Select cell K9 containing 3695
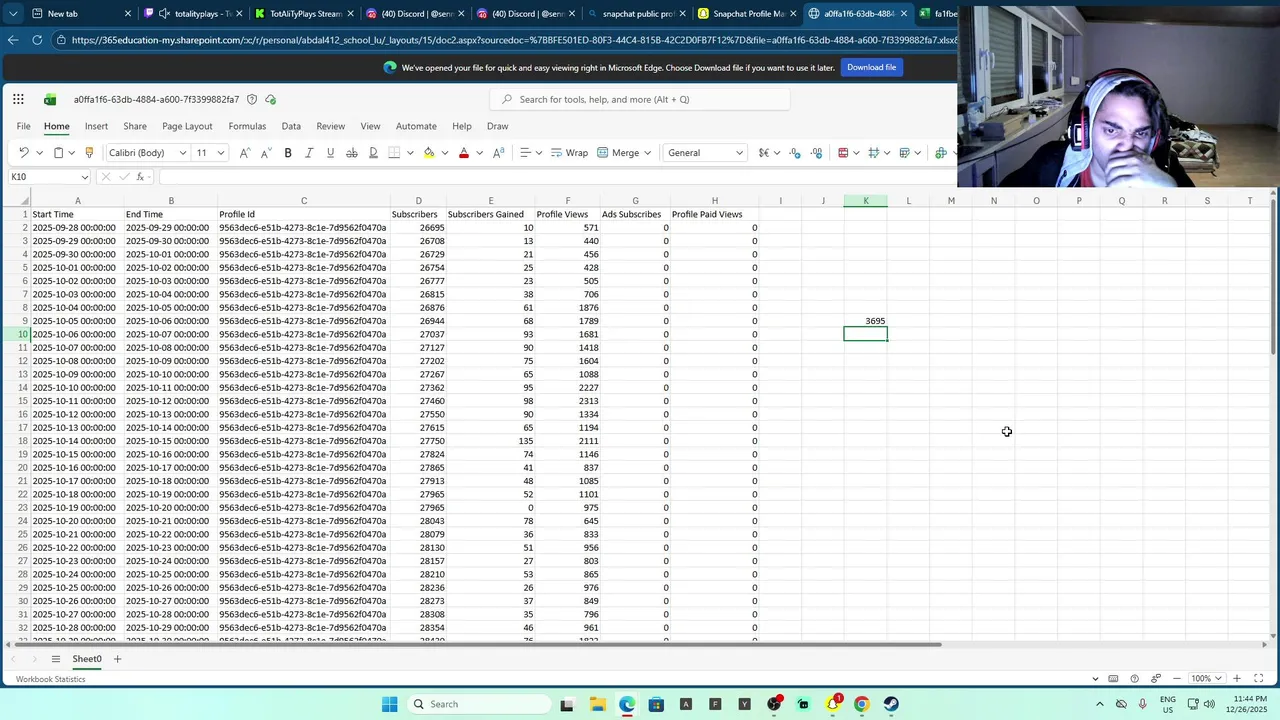The height and width of the screenshot is (720, 1280). point(865,321)
